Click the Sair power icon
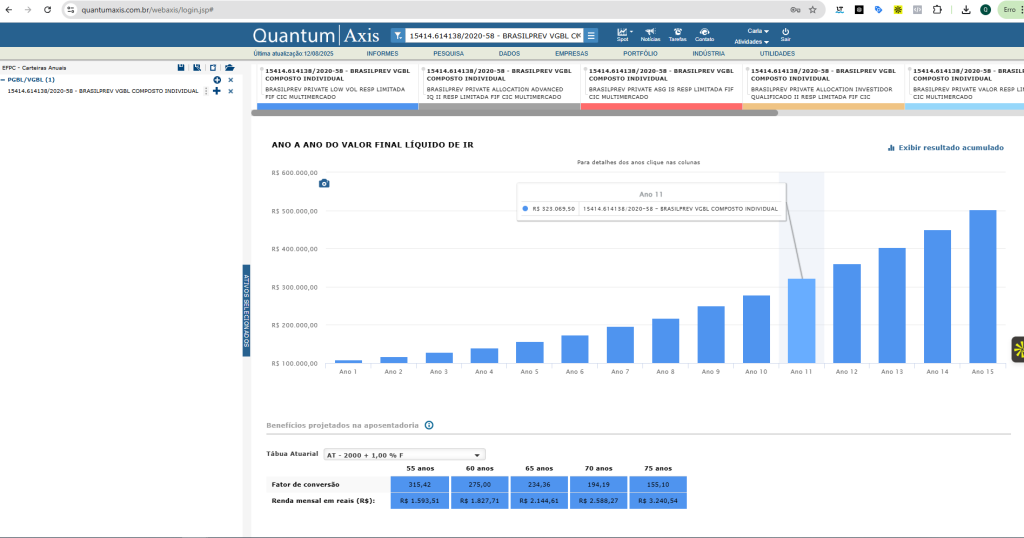Screen dimensions: 1024x538 click(x=785, y=33)
